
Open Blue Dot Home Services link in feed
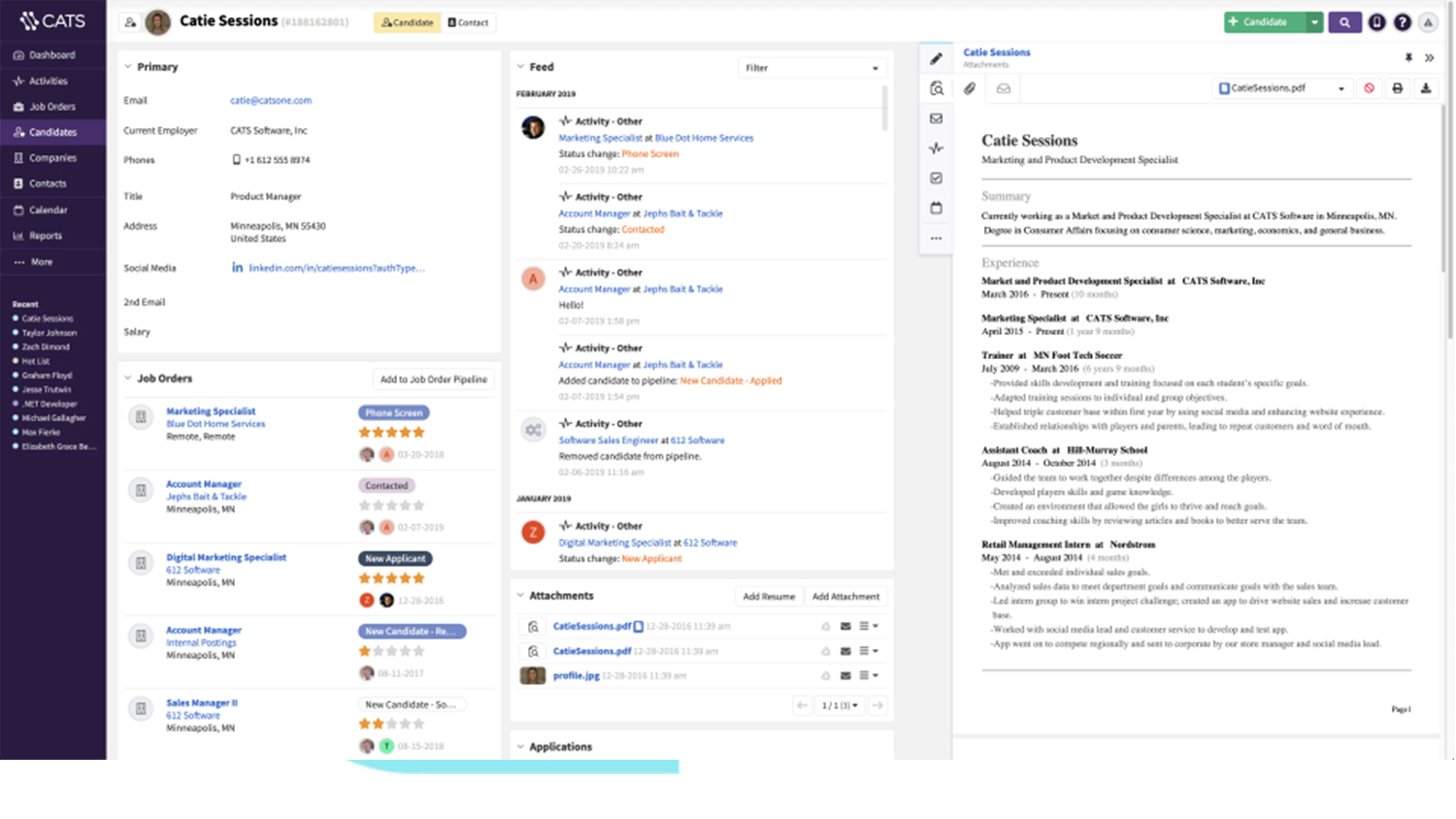(x=704, y=139)
